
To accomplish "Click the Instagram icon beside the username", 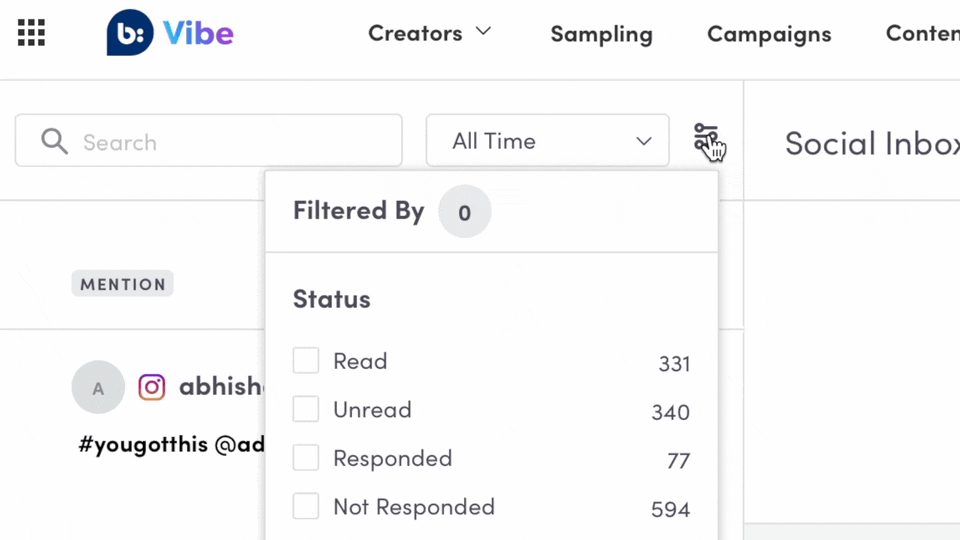I will pyautogui.click(x=151, y=387).
